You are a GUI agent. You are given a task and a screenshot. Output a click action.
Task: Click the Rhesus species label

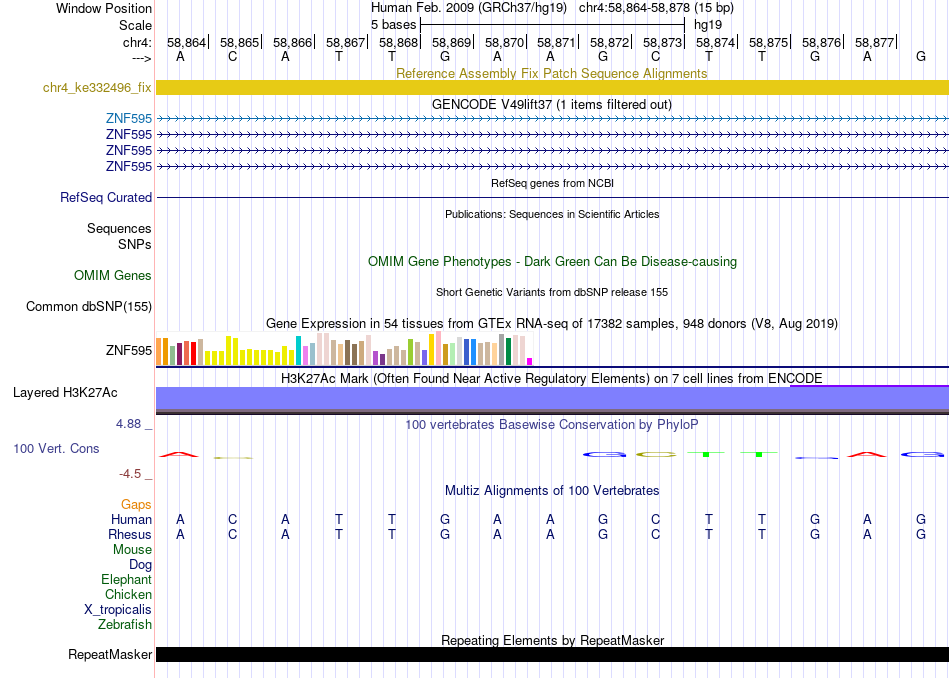click(x=130, y=534)
